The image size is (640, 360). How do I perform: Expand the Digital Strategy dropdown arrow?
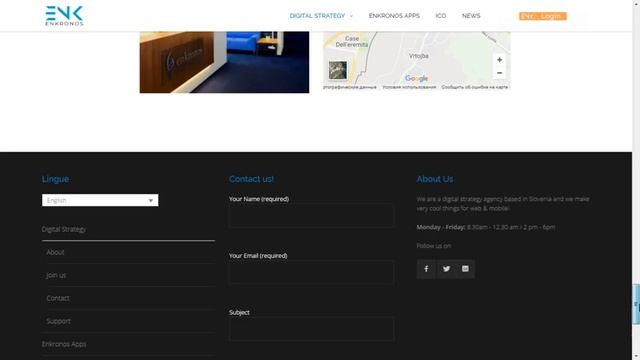(x=351, y=16)
